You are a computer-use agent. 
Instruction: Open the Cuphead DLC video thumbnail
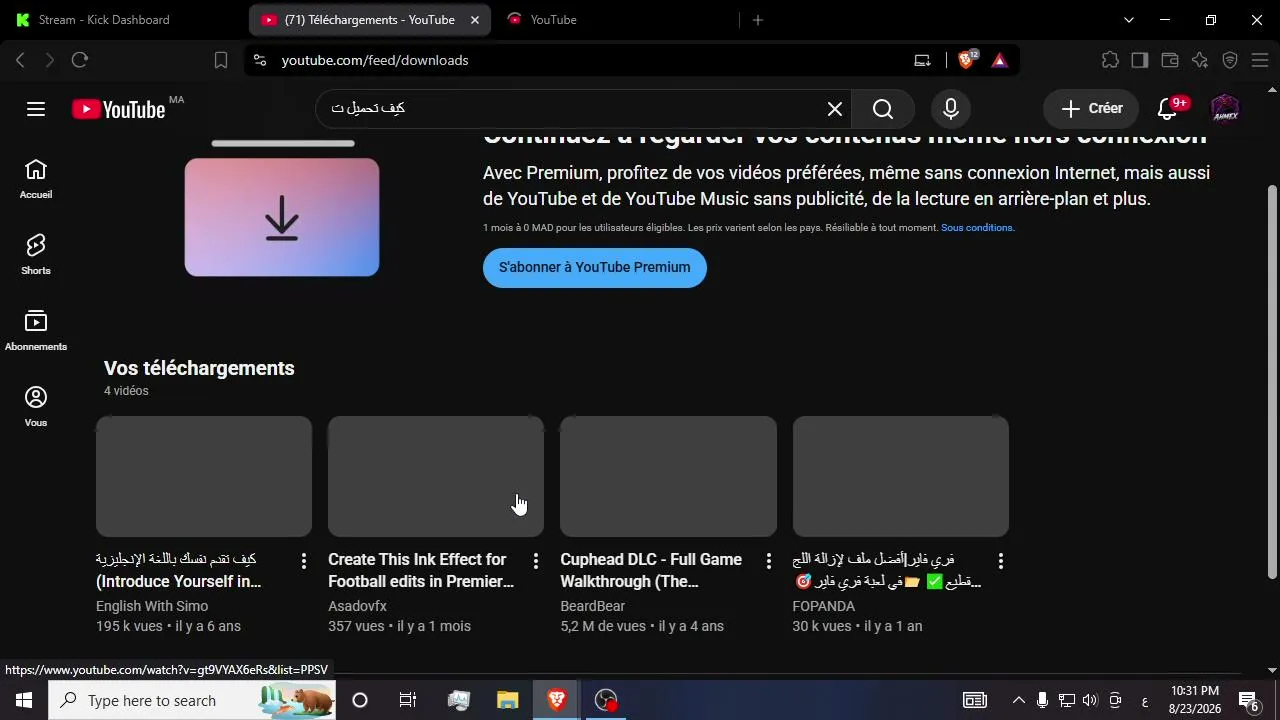pyautogui.click(x=668, y=476)
